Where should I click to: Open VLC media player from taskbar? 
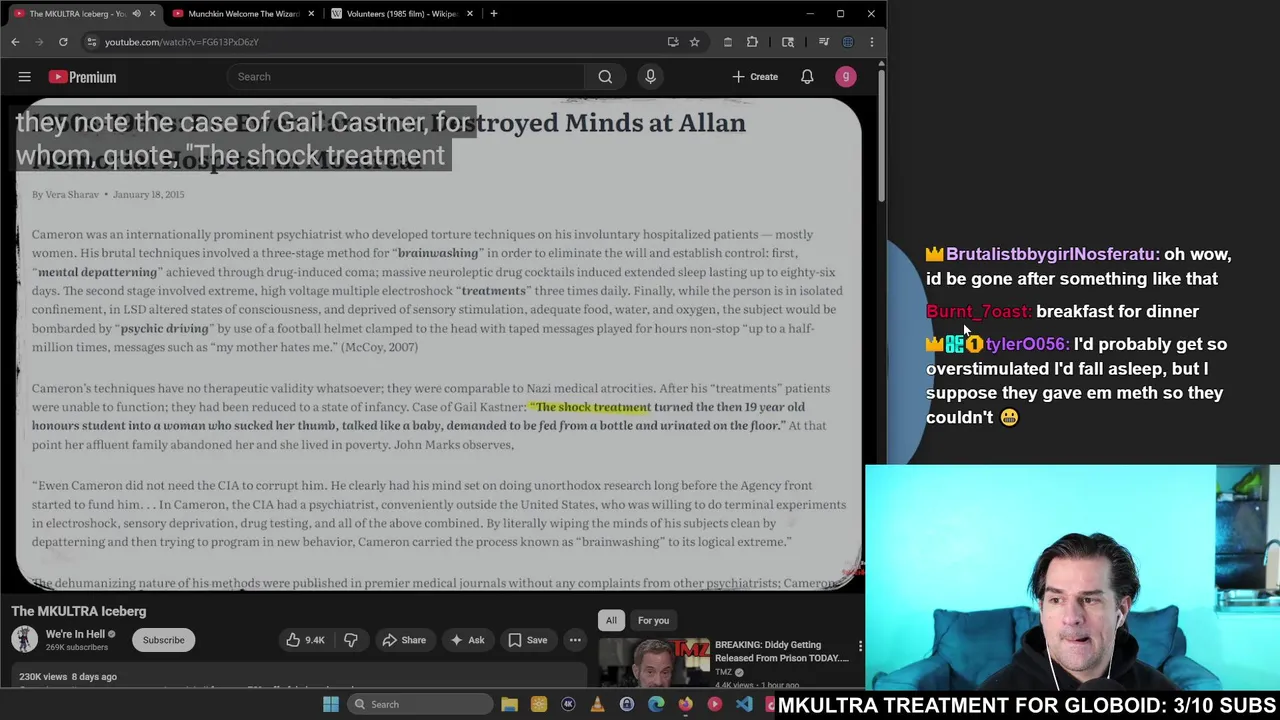coord(597,704)
